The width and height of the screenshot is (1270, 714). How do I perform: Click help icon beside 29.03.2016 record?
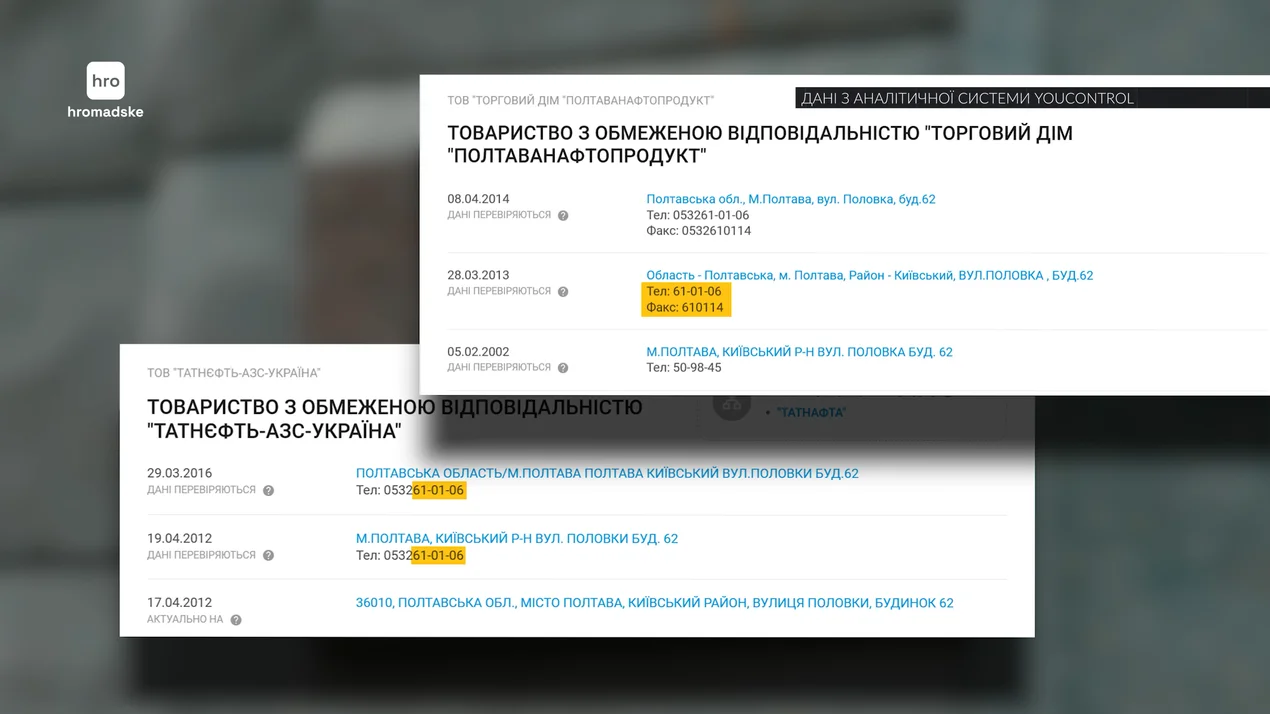point(268,490)
